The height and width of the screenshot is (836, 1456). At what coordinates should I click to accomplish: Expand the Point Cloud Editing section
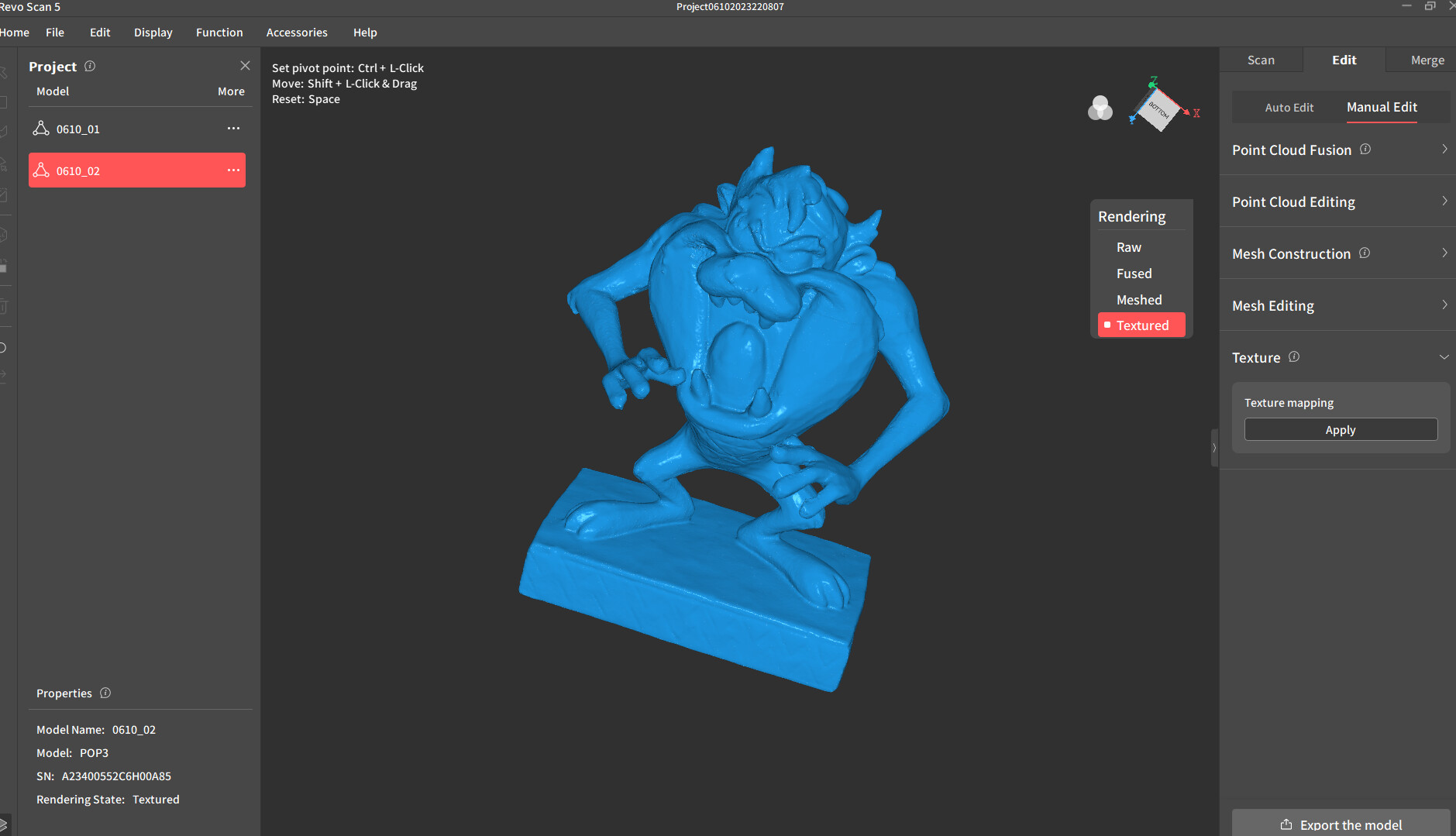(x=1444, y=201)
